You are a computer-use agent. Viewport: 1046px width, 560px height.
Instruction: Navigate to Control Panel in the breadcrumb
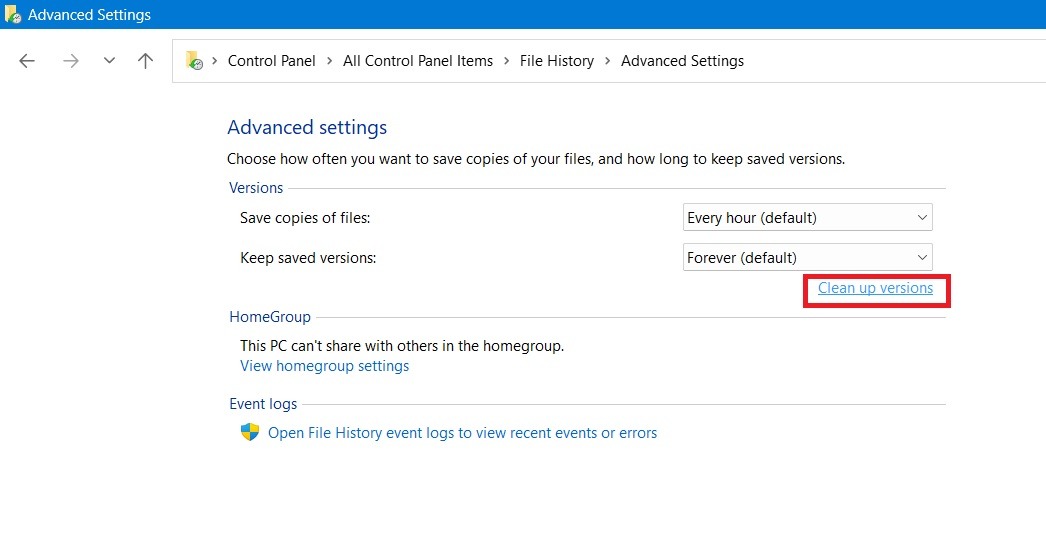click(x=271, y=61)
